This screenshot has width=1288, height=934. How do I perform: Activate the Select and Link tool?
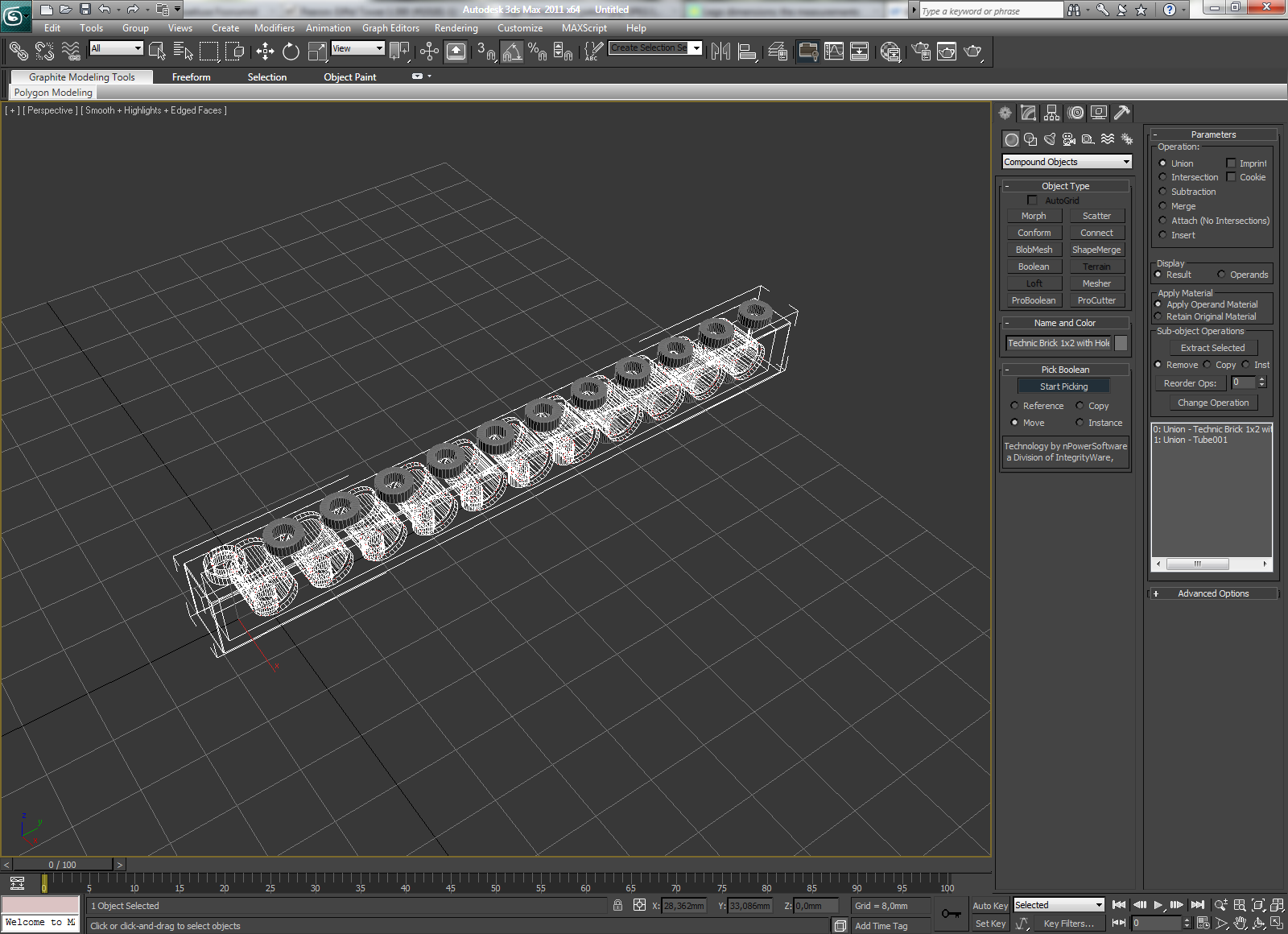(19, 52)
